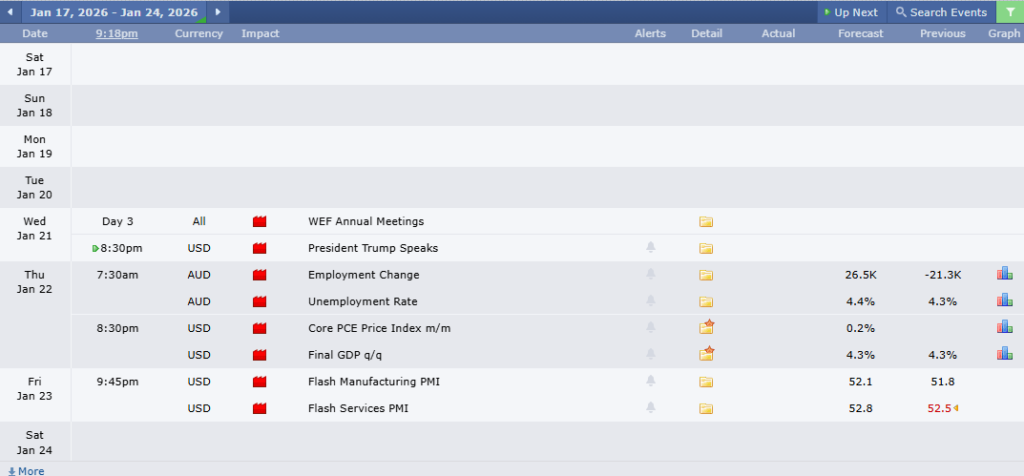The image size is (1024, 476).
Task: Open starred detail folder for Core PCE Price Index
Action: click(706, 327)
